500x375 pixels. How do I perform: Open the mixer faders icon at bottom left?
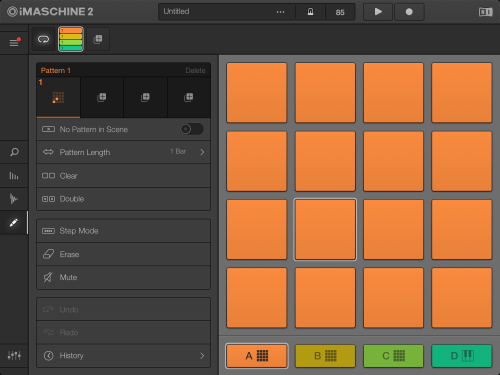coord(14,356)
